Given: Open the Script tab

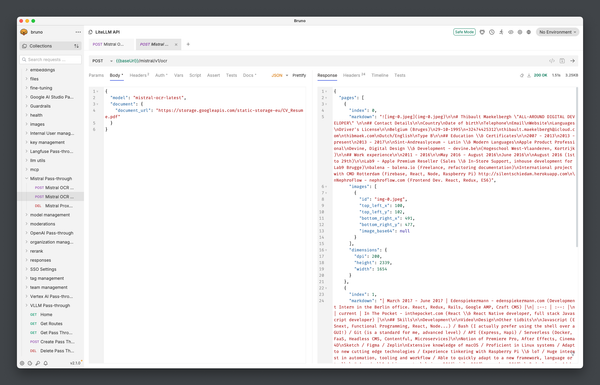Looking at the screenshot, I should pos(195,75).
